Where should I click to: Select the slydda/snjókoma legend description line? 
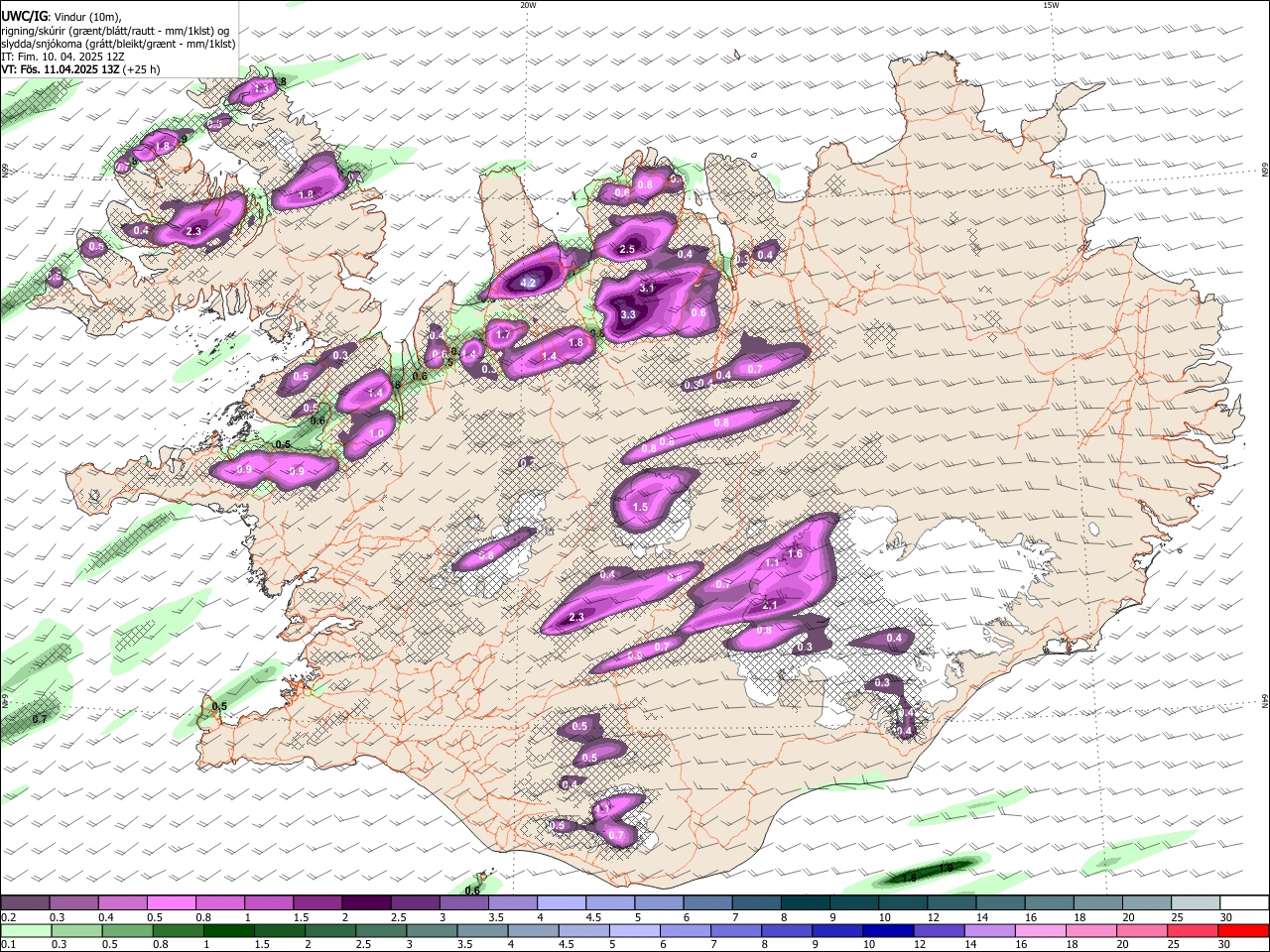click(118, 44)
